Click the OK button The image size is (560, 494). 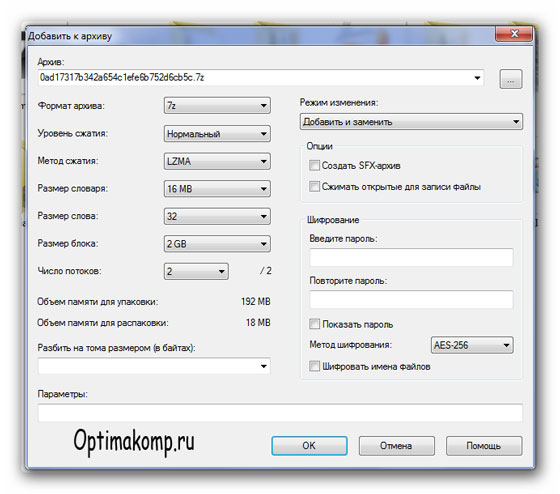[309, 446]
